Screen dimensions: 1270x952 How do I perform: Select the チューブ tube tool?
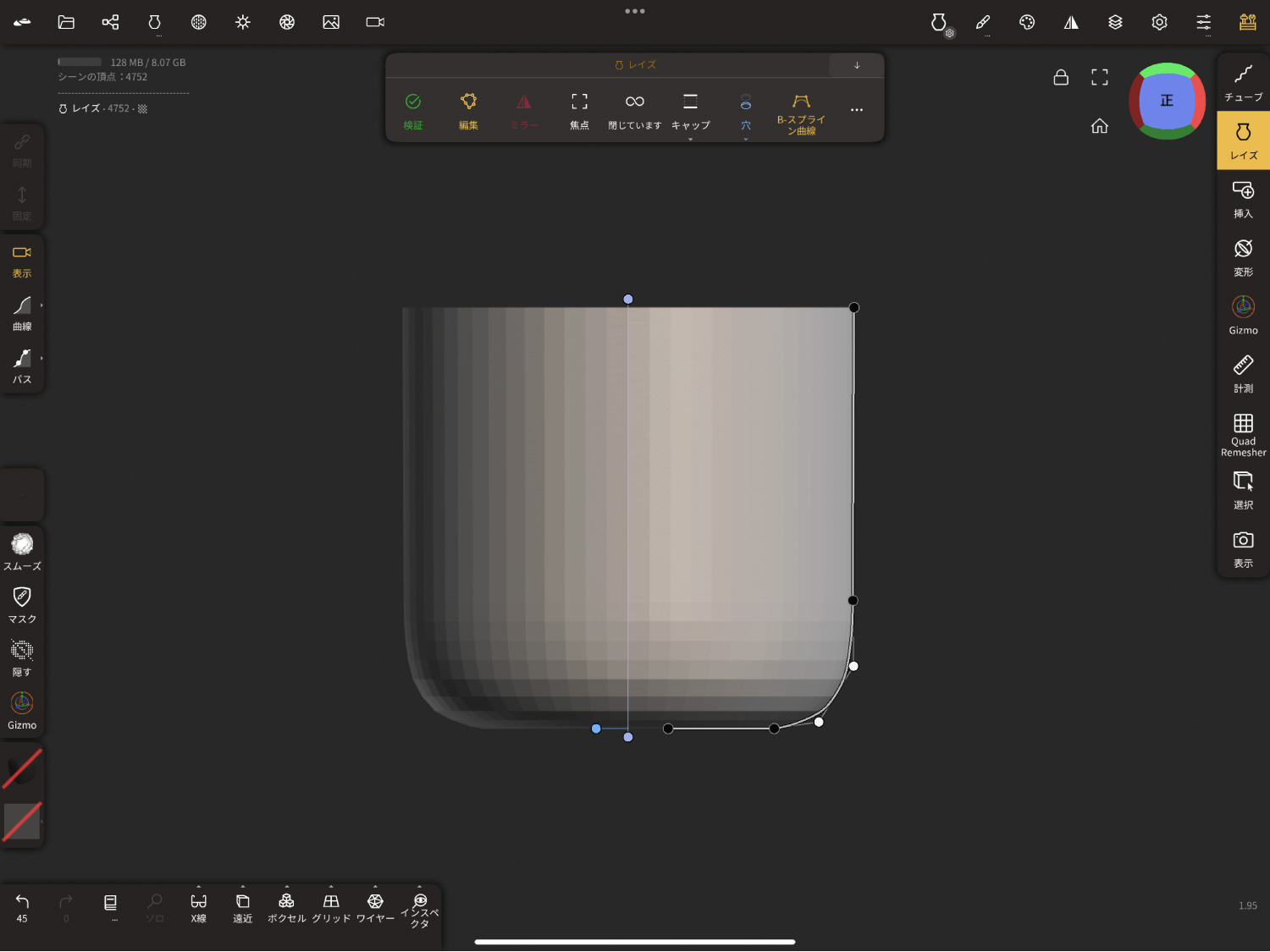pos(1243,83)
